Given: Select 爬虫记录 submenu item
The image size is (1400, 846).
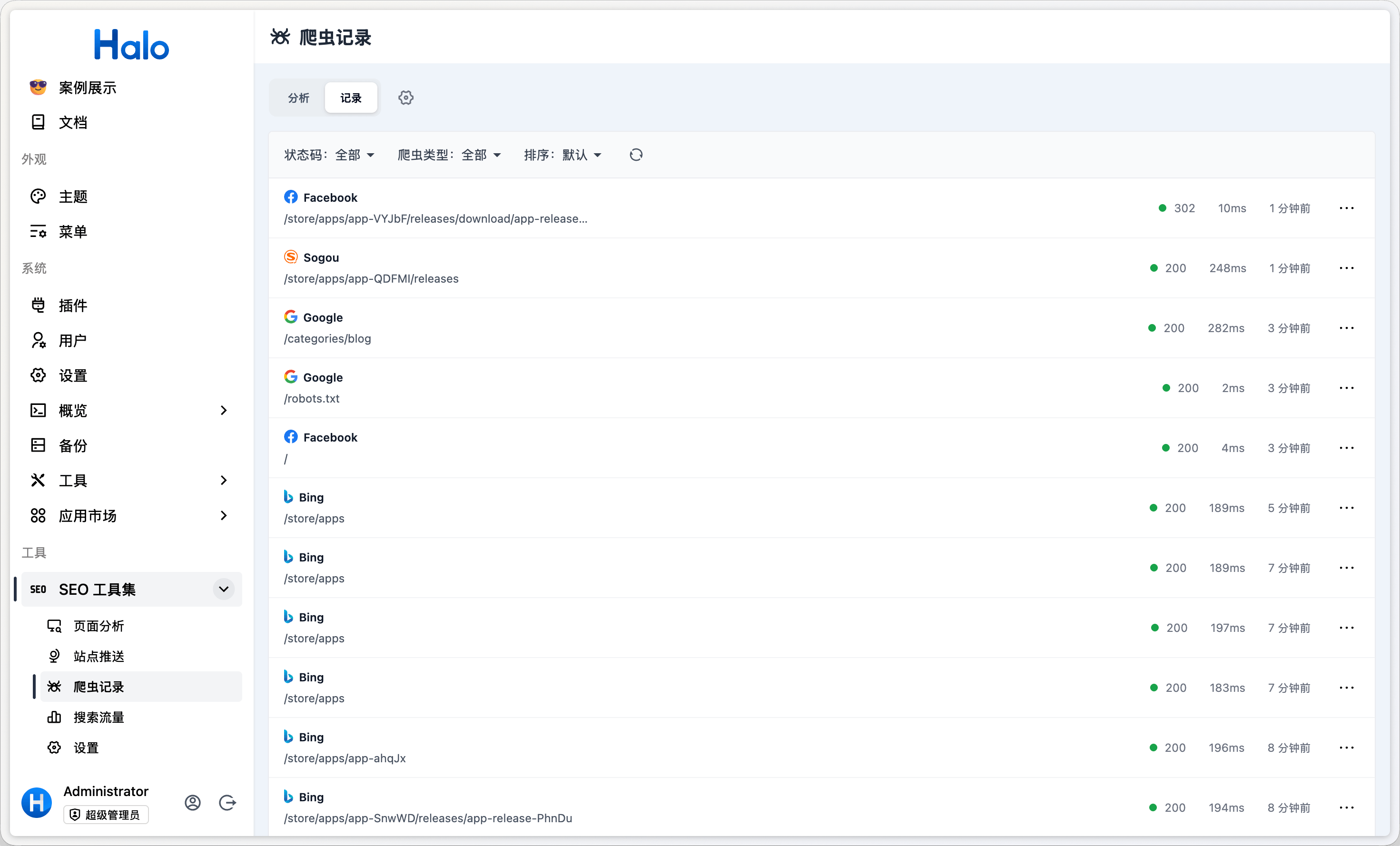Looking at the screenshot, I should coord(141,686).
